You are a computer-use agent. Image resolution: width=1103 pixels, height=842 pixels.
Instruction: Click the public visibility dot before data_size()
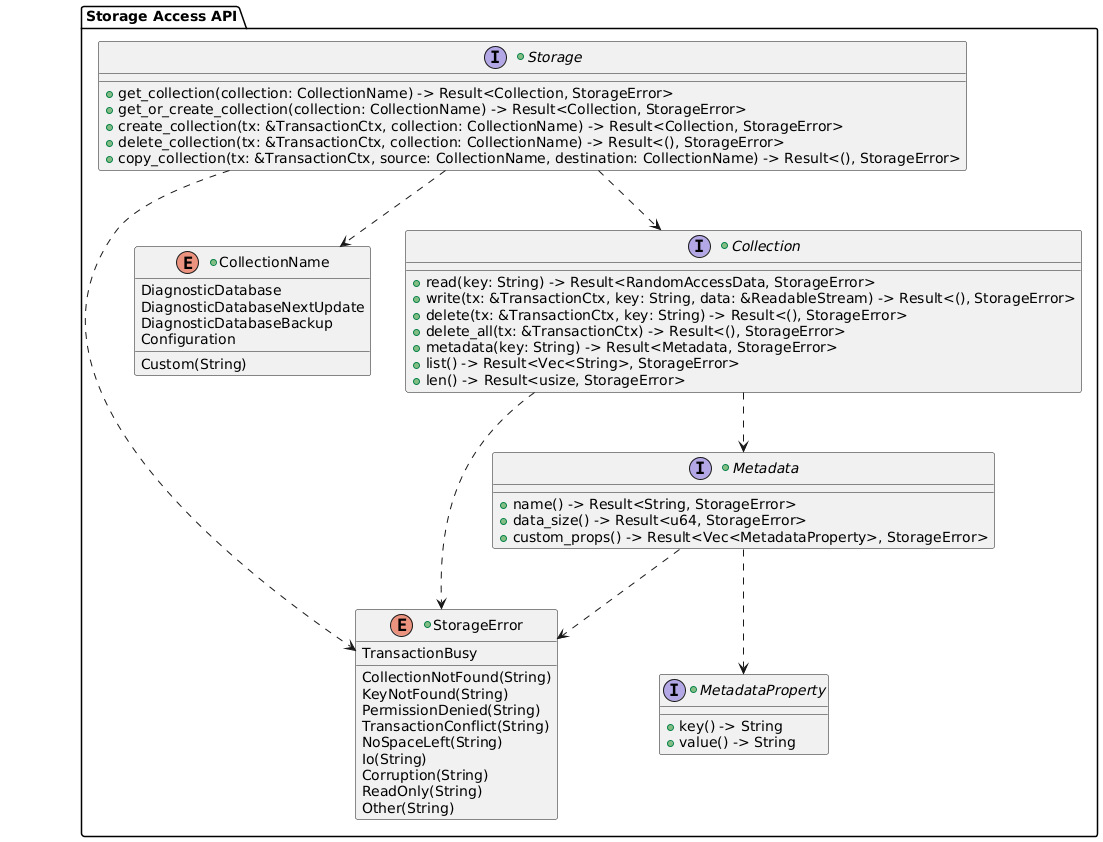[x=504, y=521]
